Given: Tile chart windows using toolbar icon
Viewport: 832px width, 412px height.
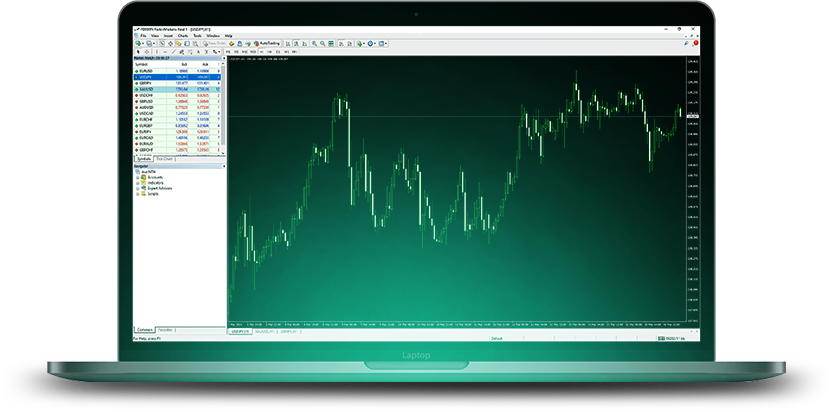Looking at the screenshot, I should [331, 44].
